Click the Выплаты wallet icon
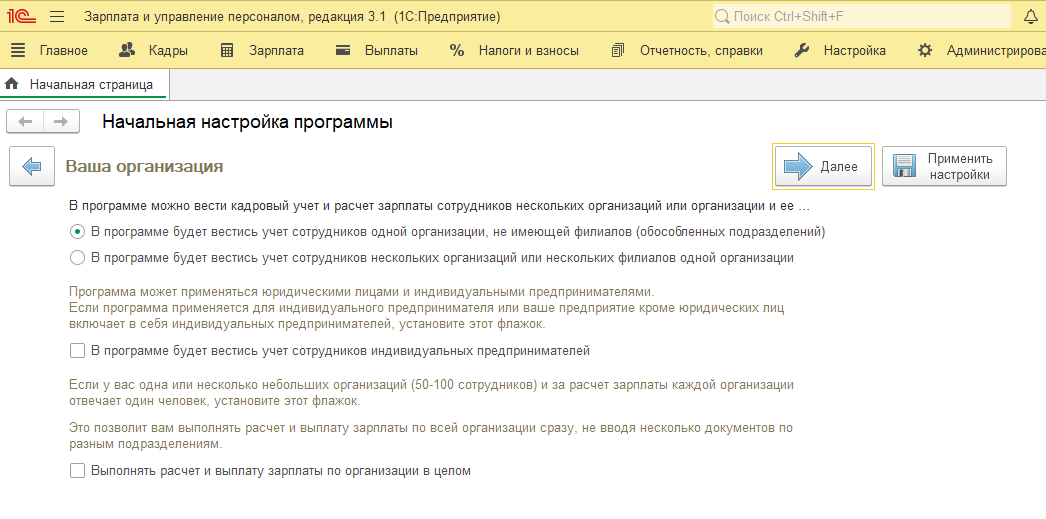The image size is (1046, 519). (343, 50)
